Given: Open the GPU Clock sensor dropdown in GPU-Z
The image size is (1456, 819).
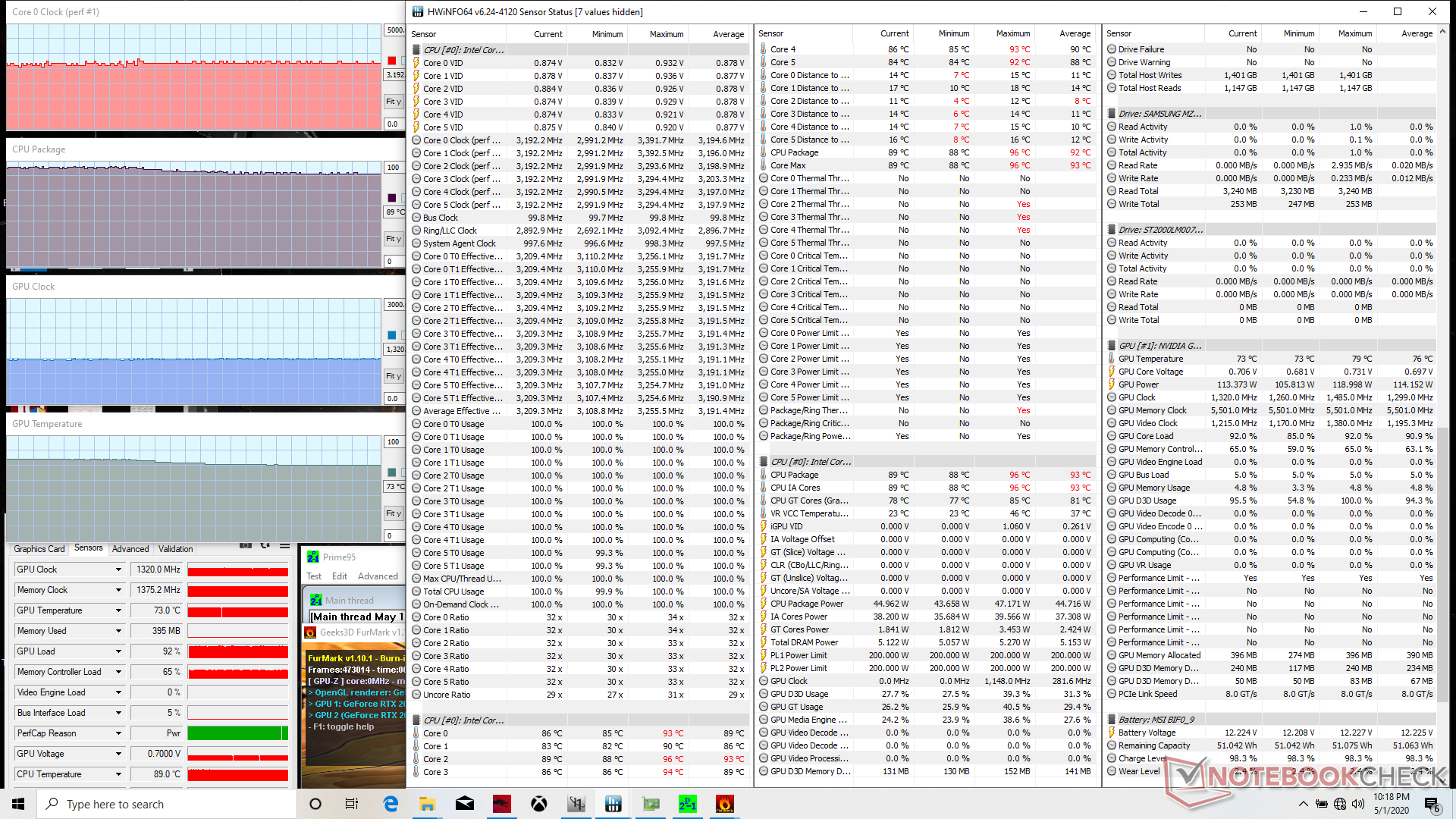Looking at the screenshot, I should [x=118, y=570].
